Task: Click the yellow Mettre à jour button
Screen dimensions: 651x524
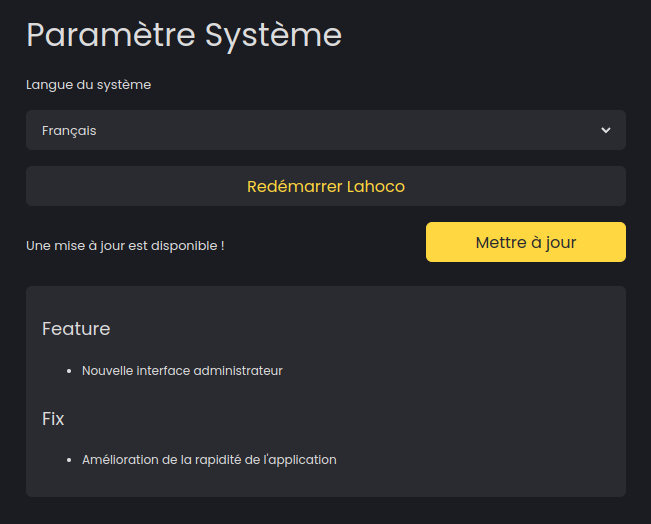Action: click(525, 242)
